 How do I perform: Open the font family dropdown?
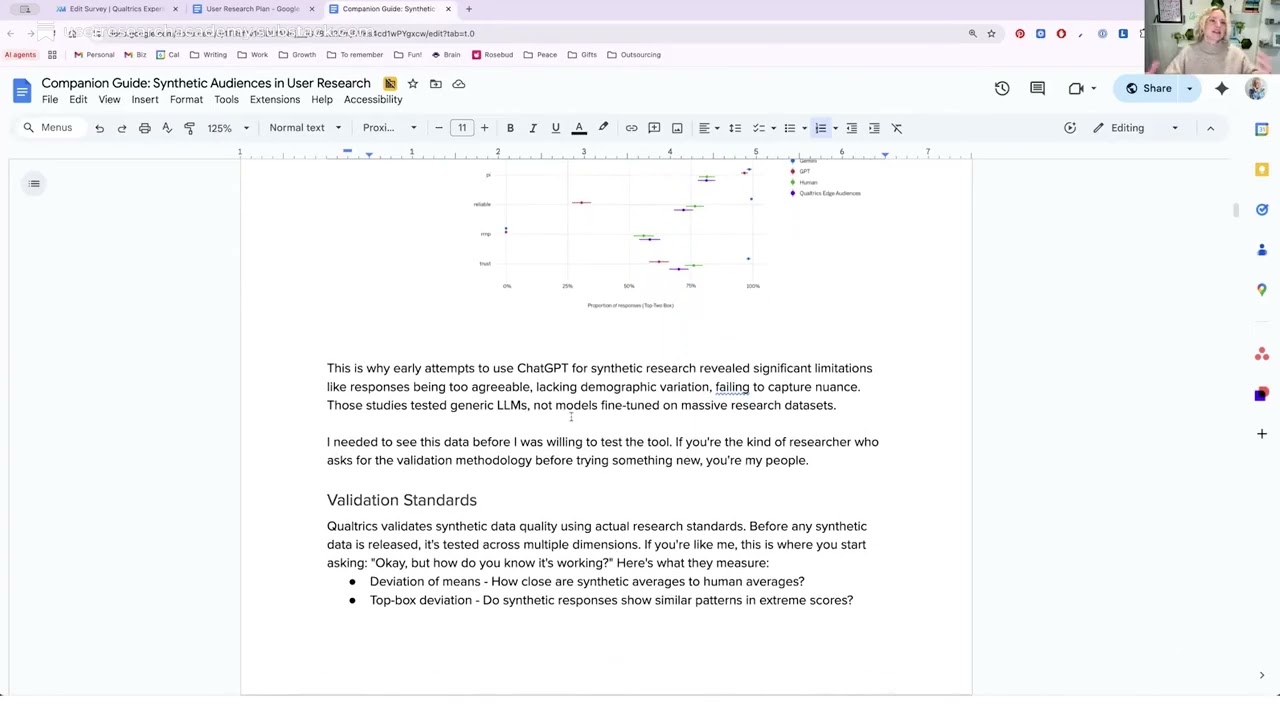[x=390, y=128]
